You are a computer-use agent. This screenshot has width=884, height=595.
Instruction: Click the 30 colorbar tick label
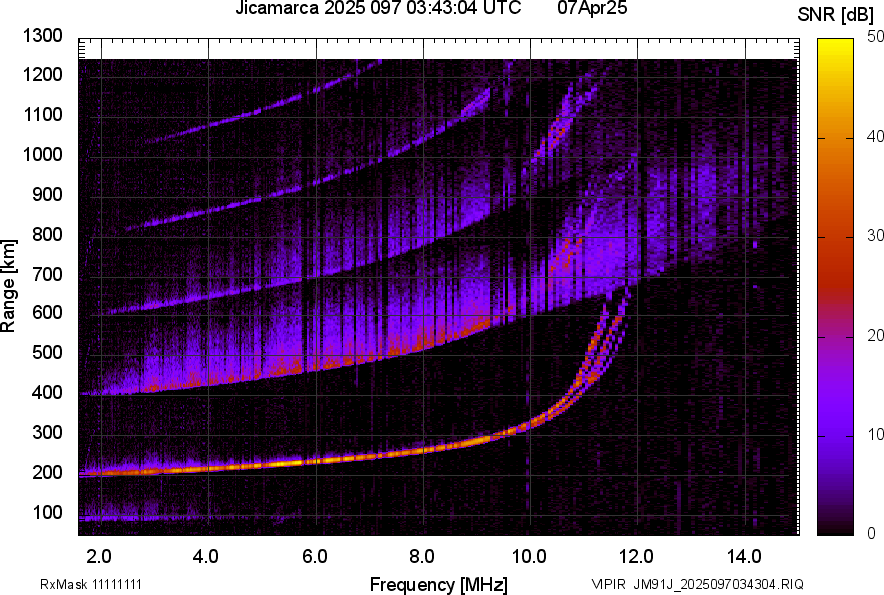[876, 236]
